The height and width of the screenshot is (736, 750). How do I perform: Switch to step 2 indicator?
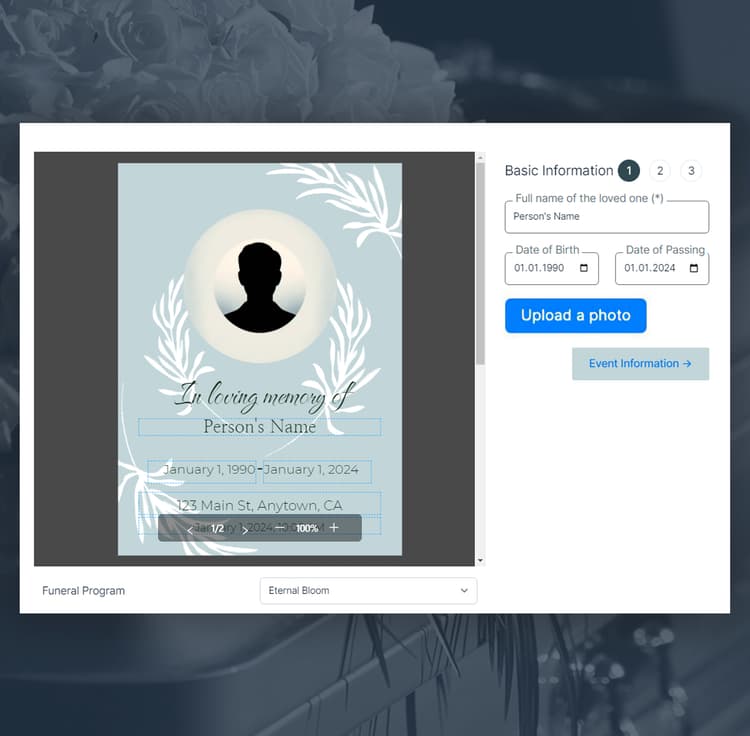point(660,171)
